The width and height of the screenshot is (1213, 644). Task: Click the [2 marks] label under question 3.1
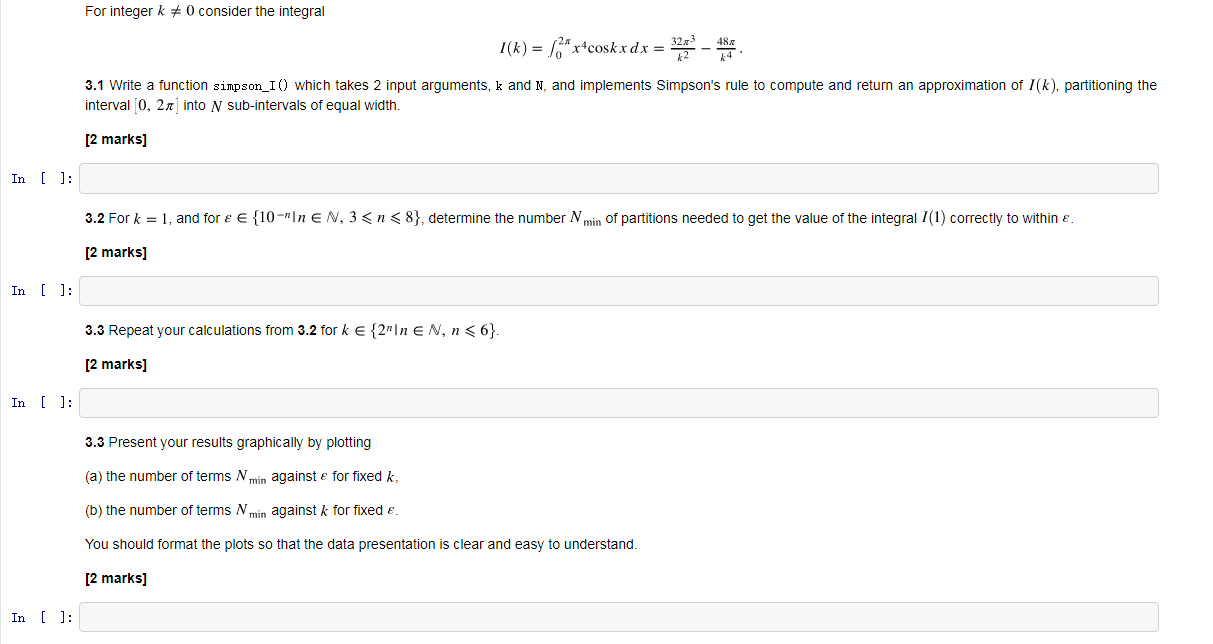pos(115,139)
